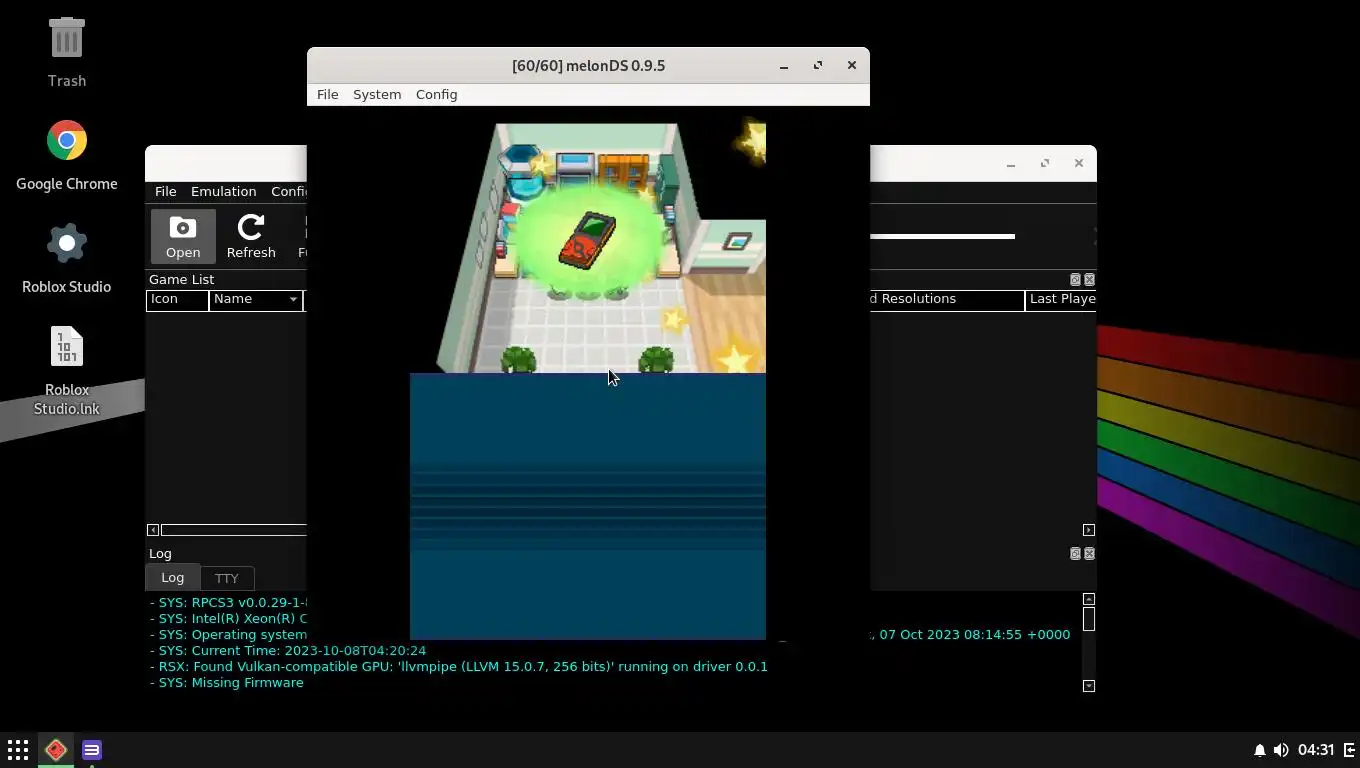Click the log line 'SYS: Missing Firmware'
Viewport: 1360px width, 768px height.
(x=227, y=683)
